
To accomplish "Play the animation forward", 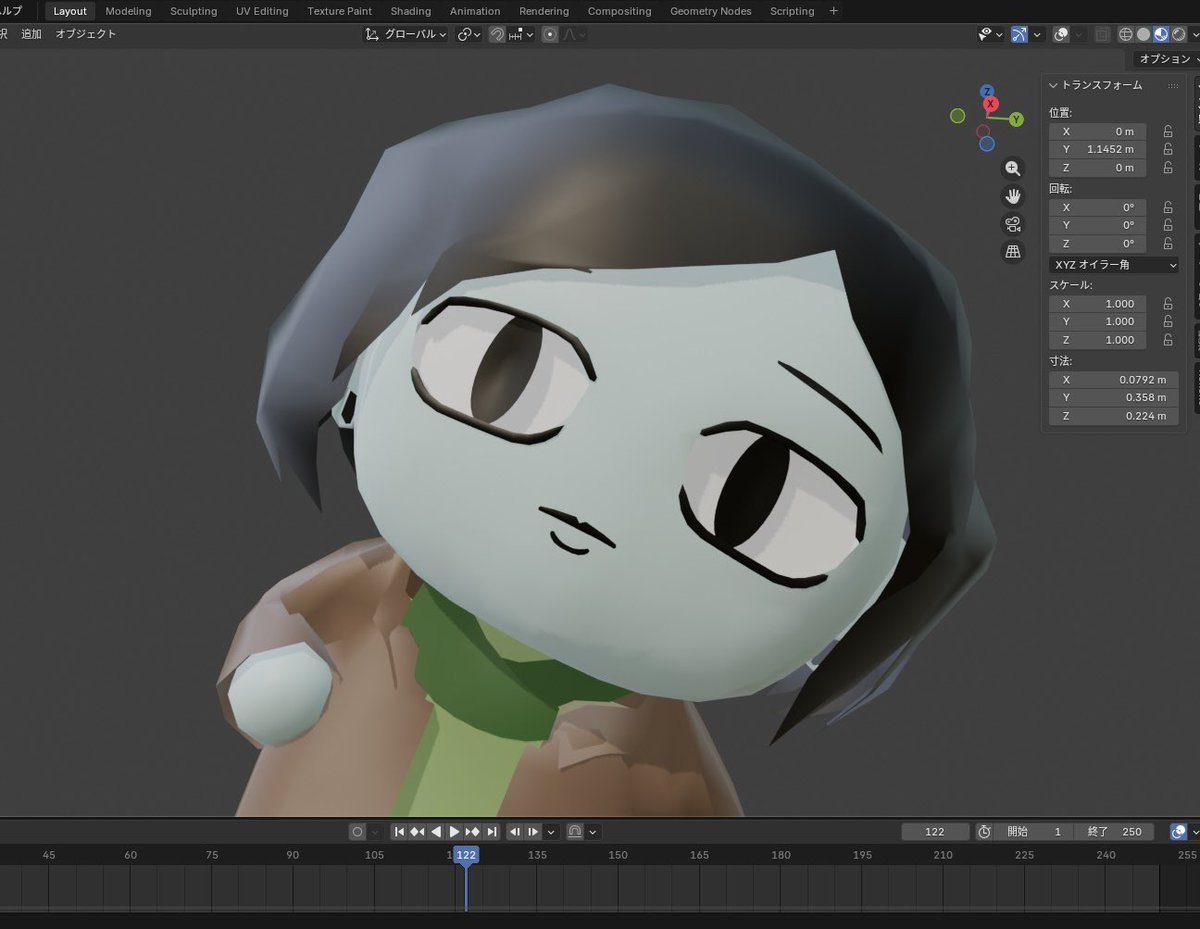I will point(454,832).
